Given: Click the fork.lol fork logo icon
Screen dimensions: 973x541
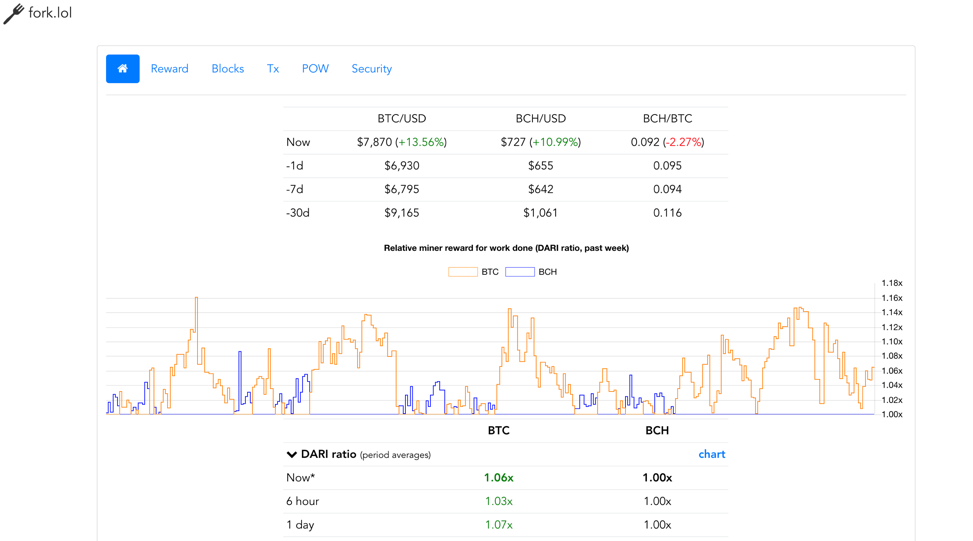Looking at the screenshot, I should tap(14, 14).
